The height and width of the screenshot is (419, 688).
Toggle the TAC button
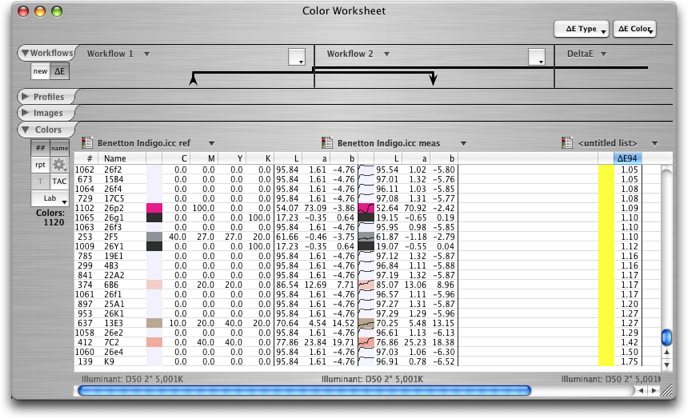(x=59, y=181)
